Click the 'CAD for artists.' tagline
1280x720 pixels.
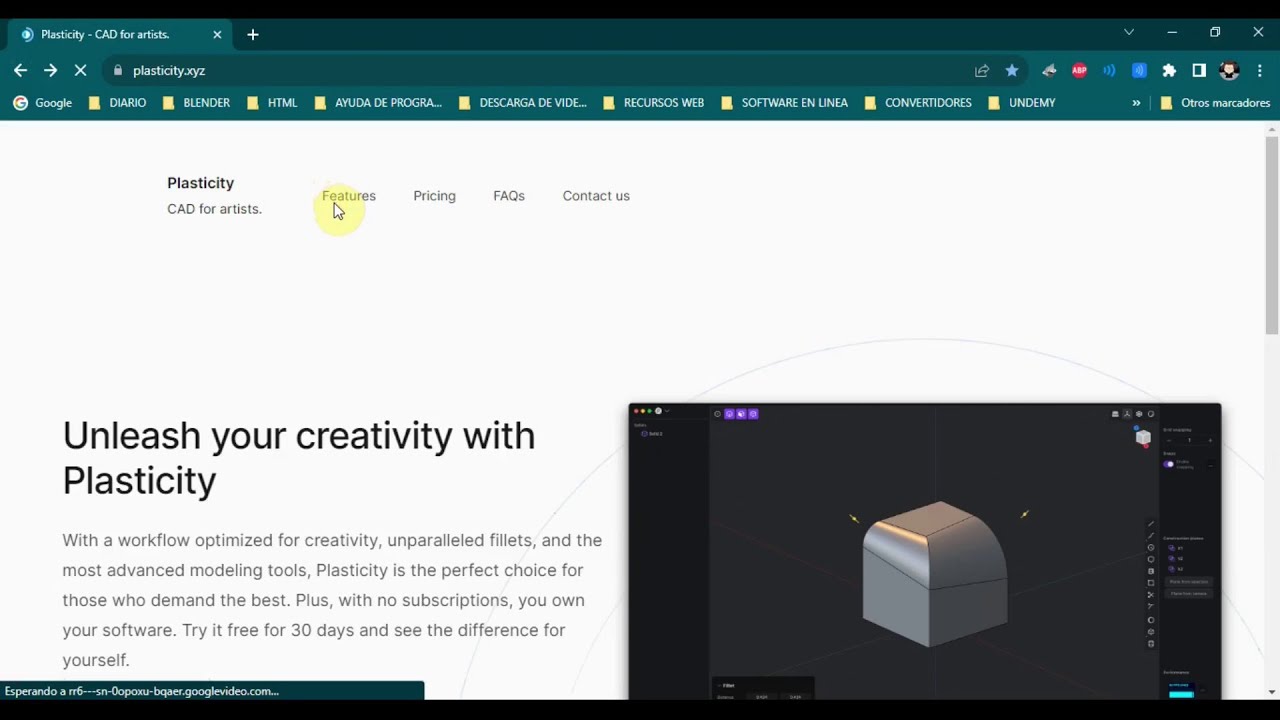(214, 209)
